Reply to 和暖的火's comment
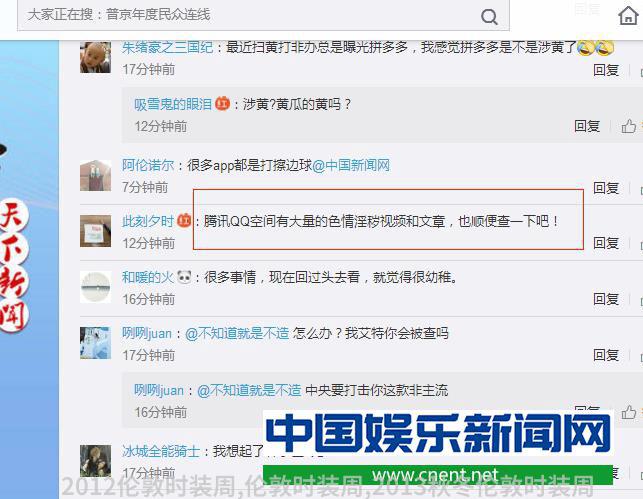 606,298
